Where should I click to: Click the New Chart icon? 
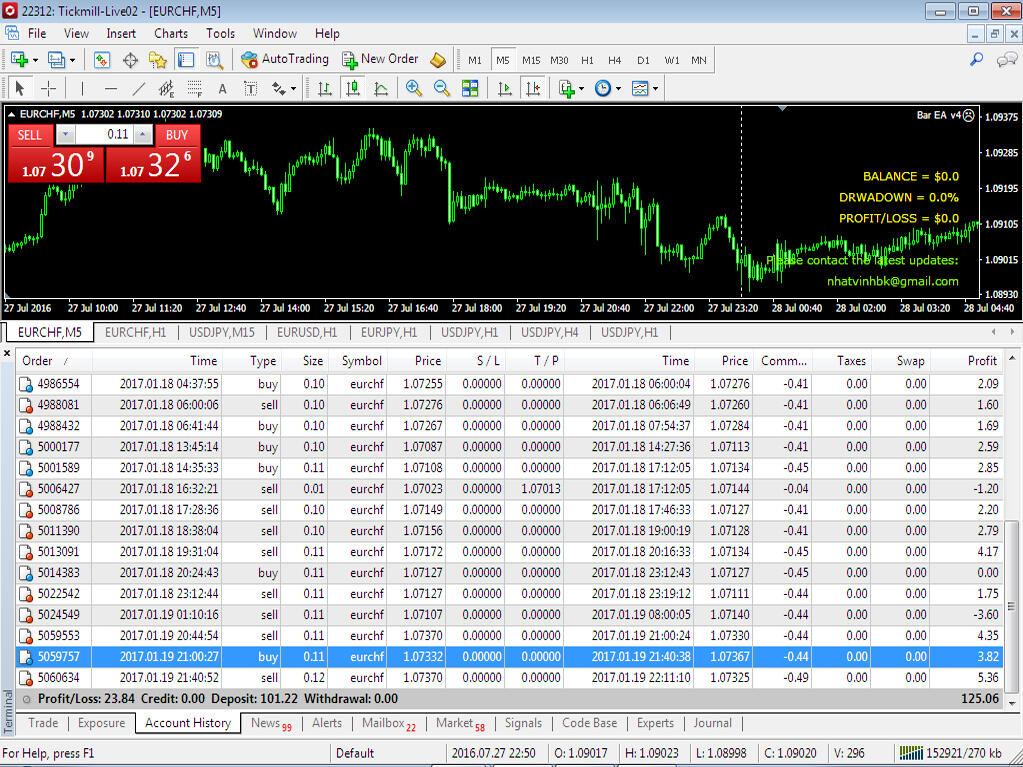[19, 60]
